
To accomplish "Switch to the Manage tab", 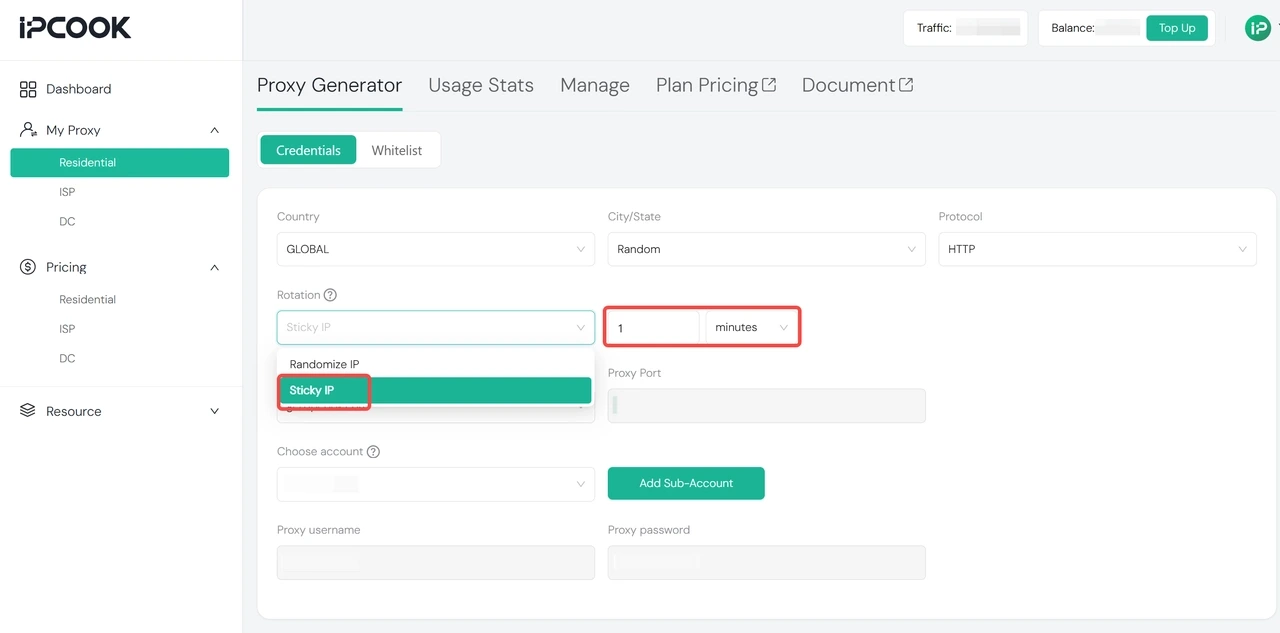I will [595, 85].
